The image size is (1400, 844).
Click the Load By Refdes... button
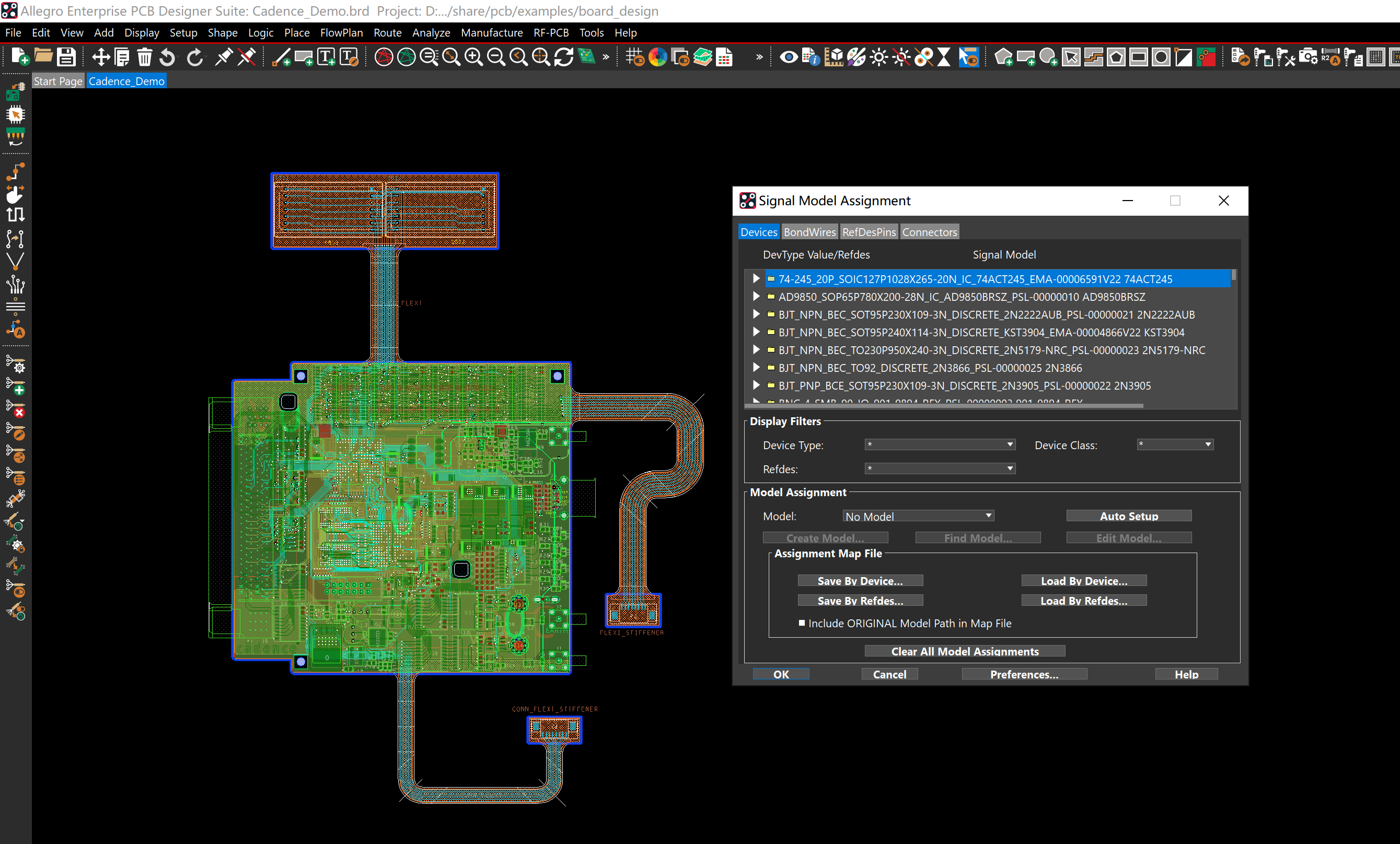1084,600
